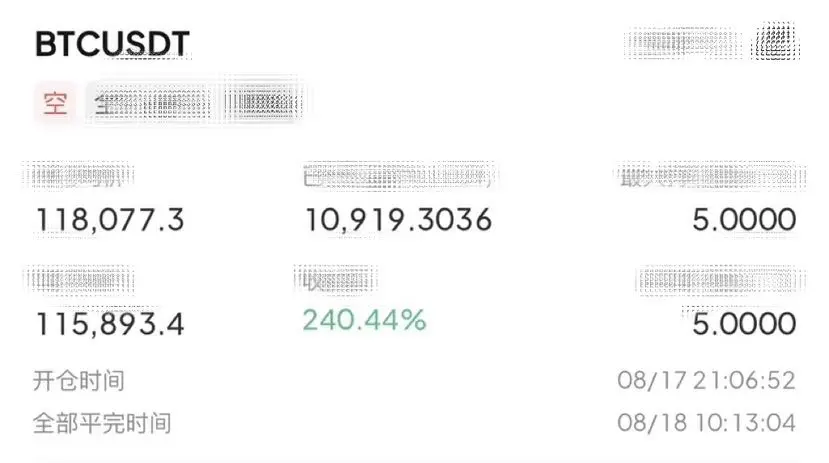829x463 pixels.
Task: Tap the obscured text beside the header icon
Action: tap(682, 42)
